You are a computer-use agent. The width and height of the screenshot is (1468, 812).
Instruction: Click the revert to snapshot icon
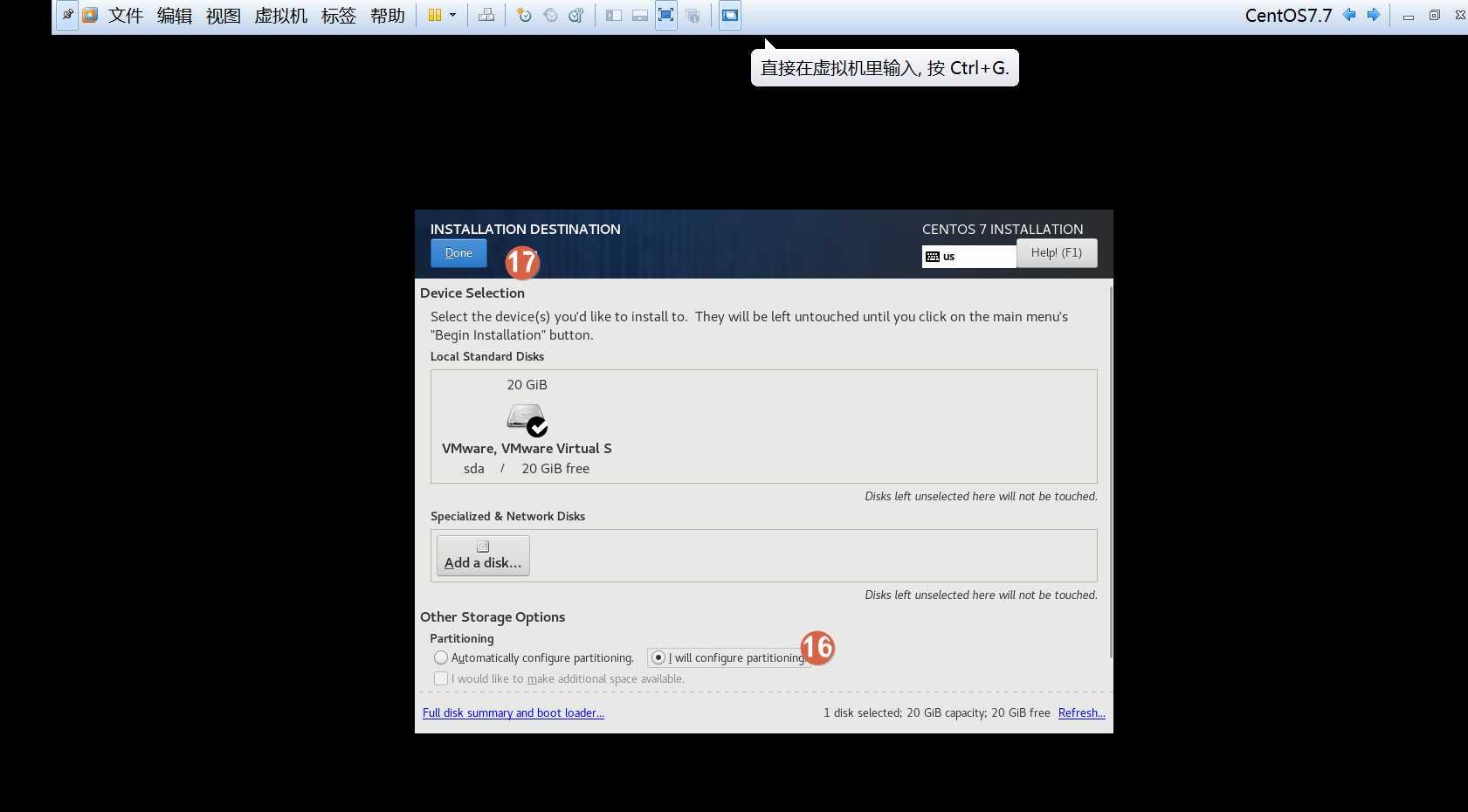[550, 15]
